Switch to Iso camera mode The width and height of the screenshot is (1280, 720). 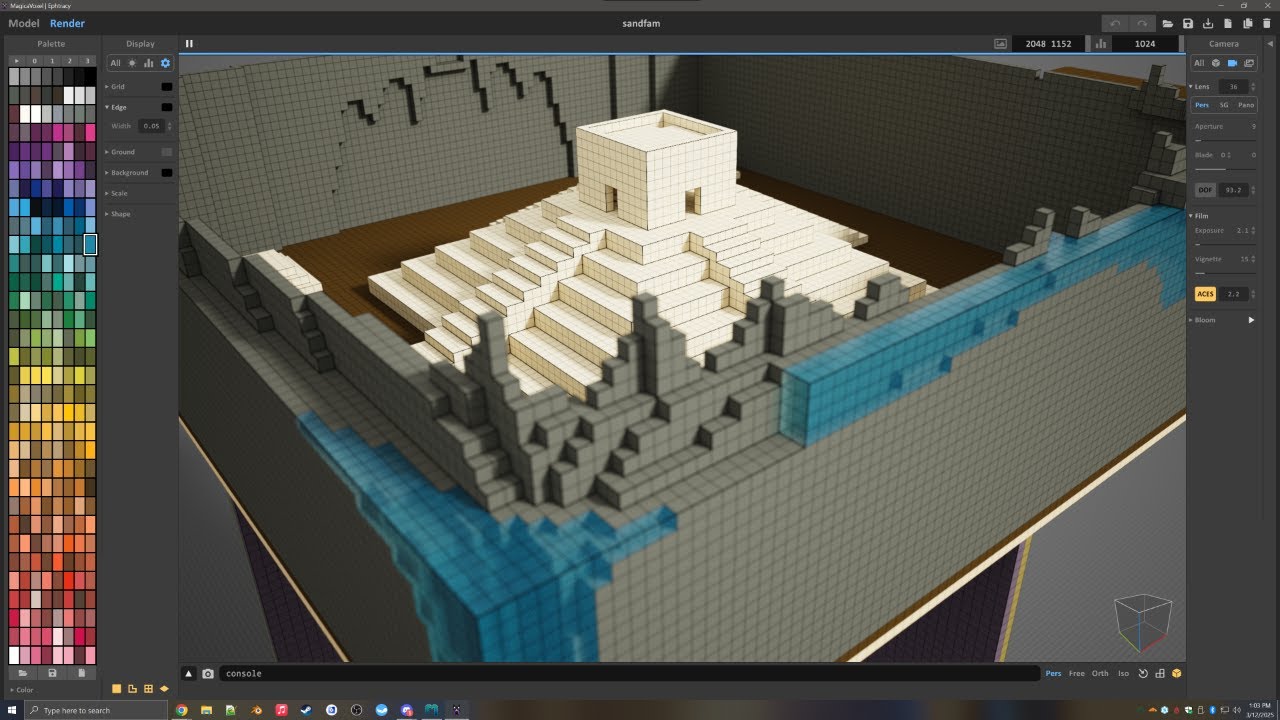tap(1123, 674)
